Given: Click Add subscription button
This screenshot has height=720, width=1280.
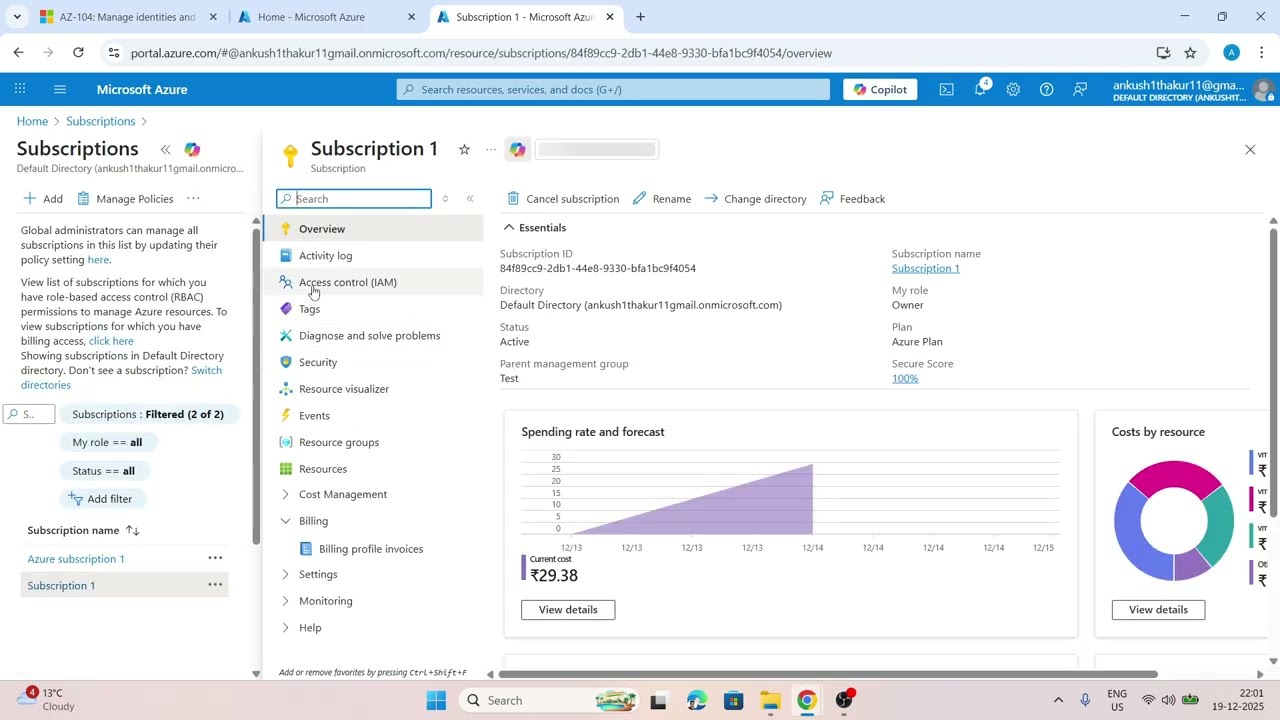Looking at the screenshot, I should [x=43, y=199].
